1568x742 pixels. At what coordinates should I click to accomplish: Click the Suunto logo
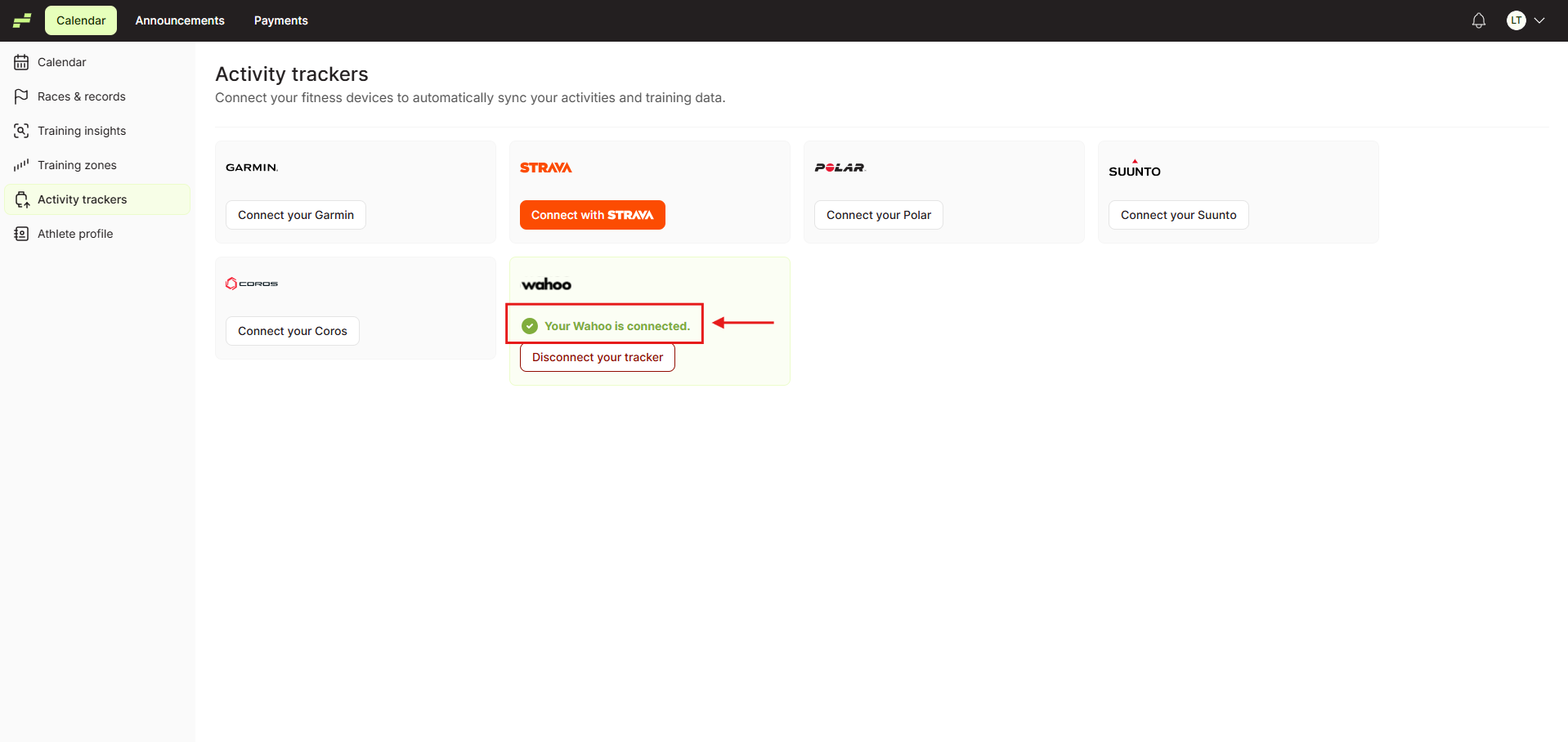click(1135, 168)
